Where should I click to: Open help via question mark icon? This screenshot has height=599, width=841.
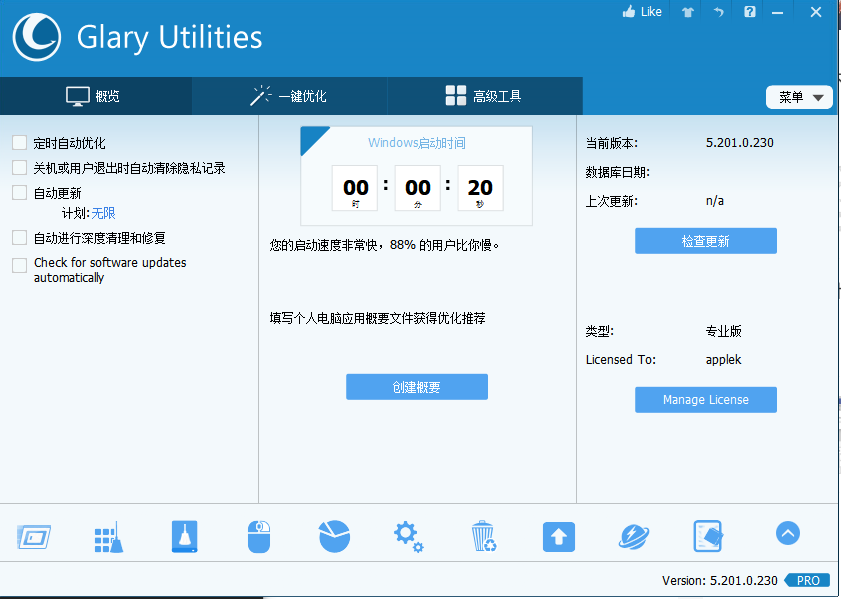(750, 11)
